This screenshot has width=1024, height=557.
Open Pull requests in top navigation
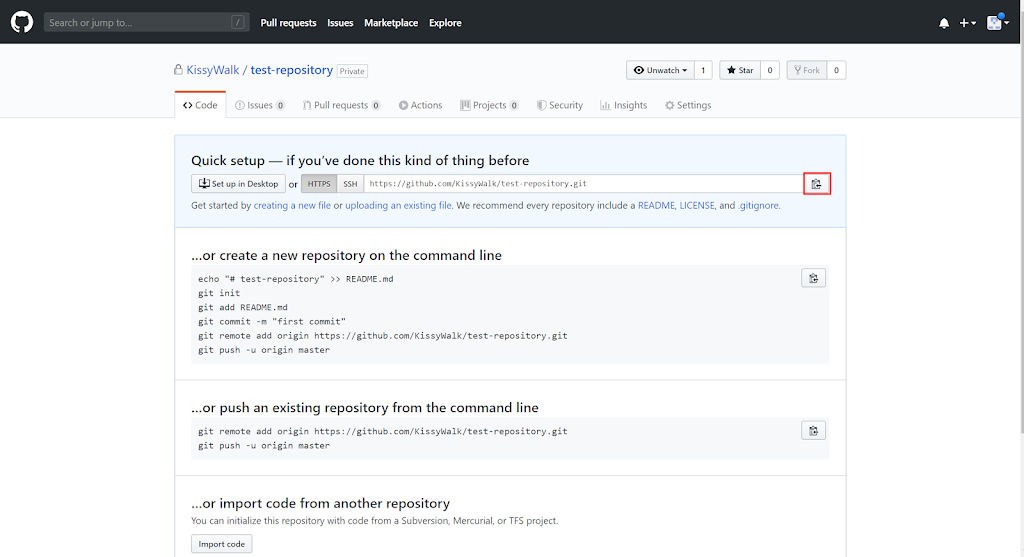[x=288, y=23]
